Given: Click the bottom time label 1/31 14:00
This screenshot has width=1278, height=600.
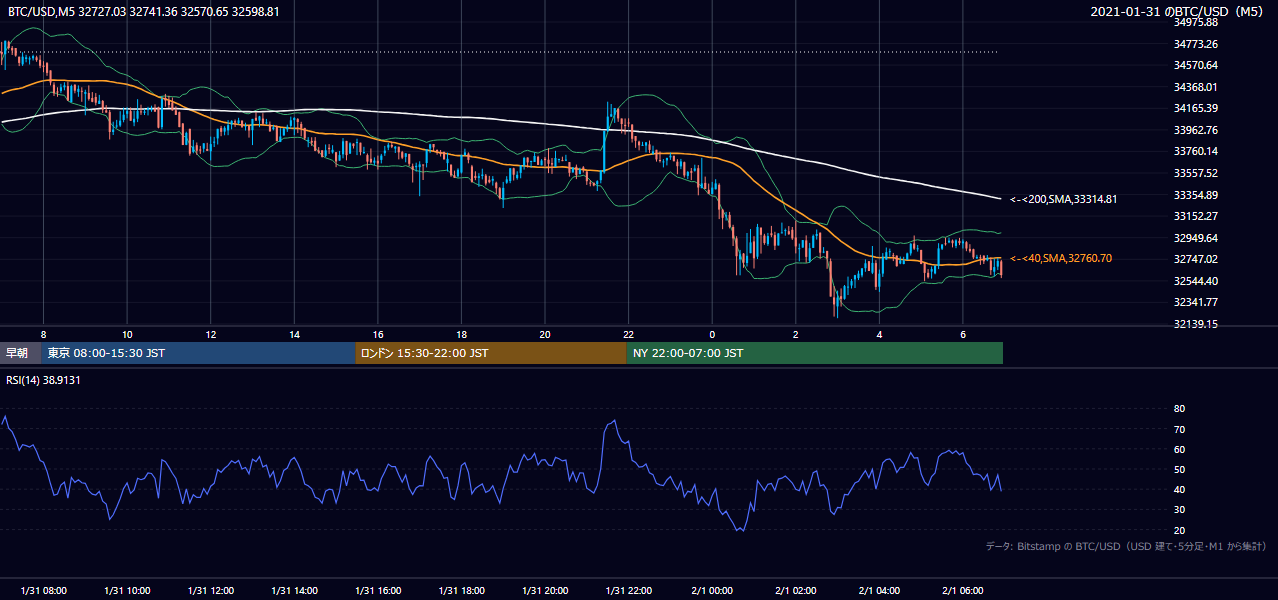Looking at the screenshot, I should [294, 590].
